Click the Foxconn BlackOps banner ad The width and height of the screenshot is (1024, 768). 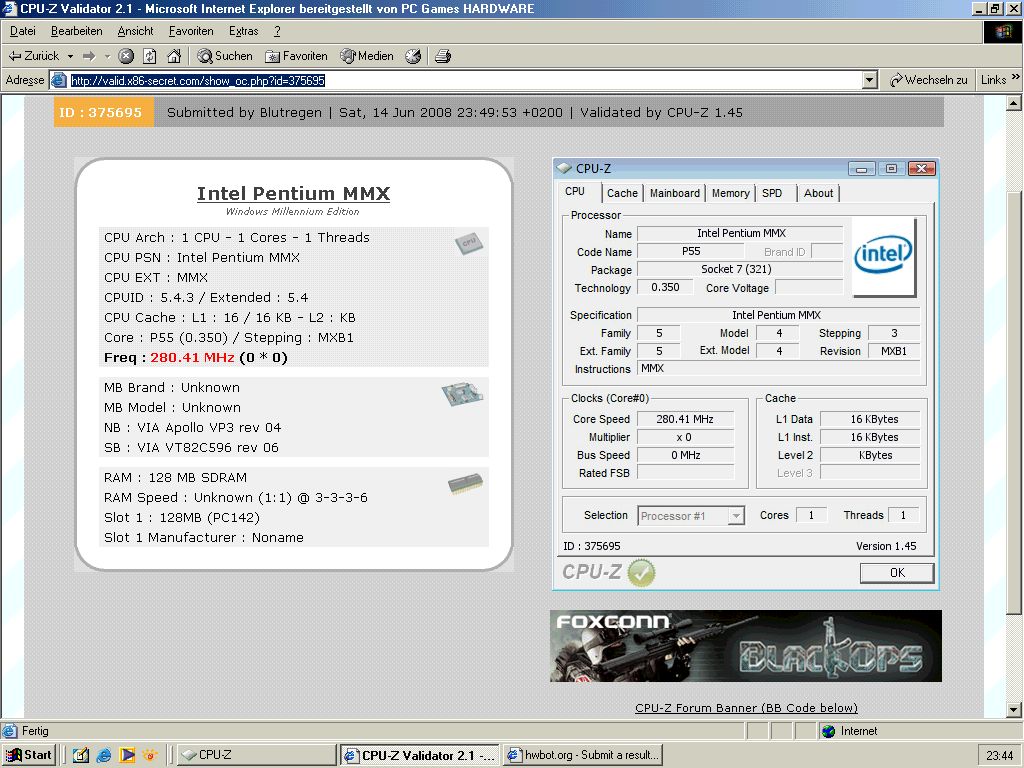click(x=746, y=646)
